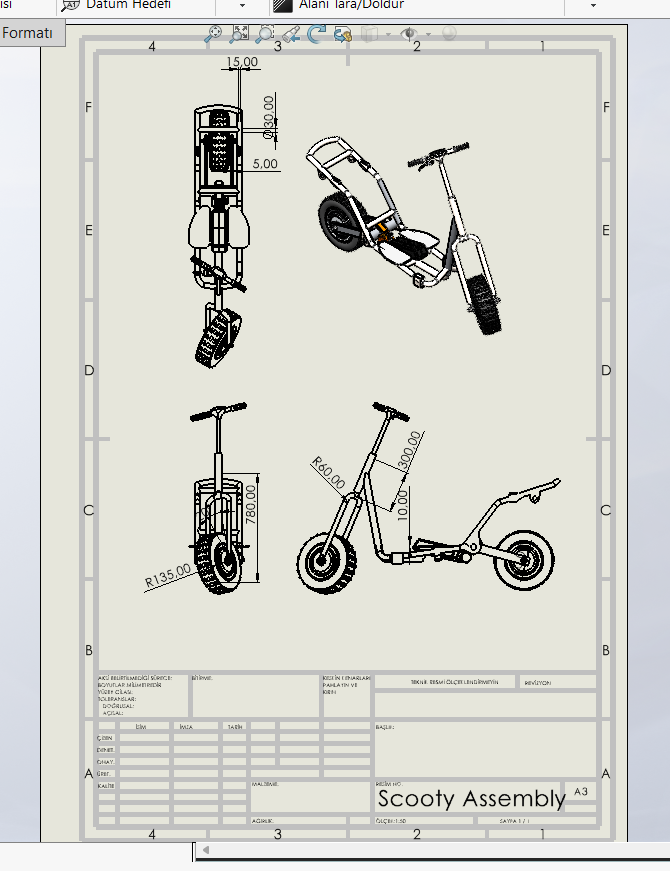
Task: Click the Scooty Assembly title block text
Action: pyautogui.click(x=471, y=799)
